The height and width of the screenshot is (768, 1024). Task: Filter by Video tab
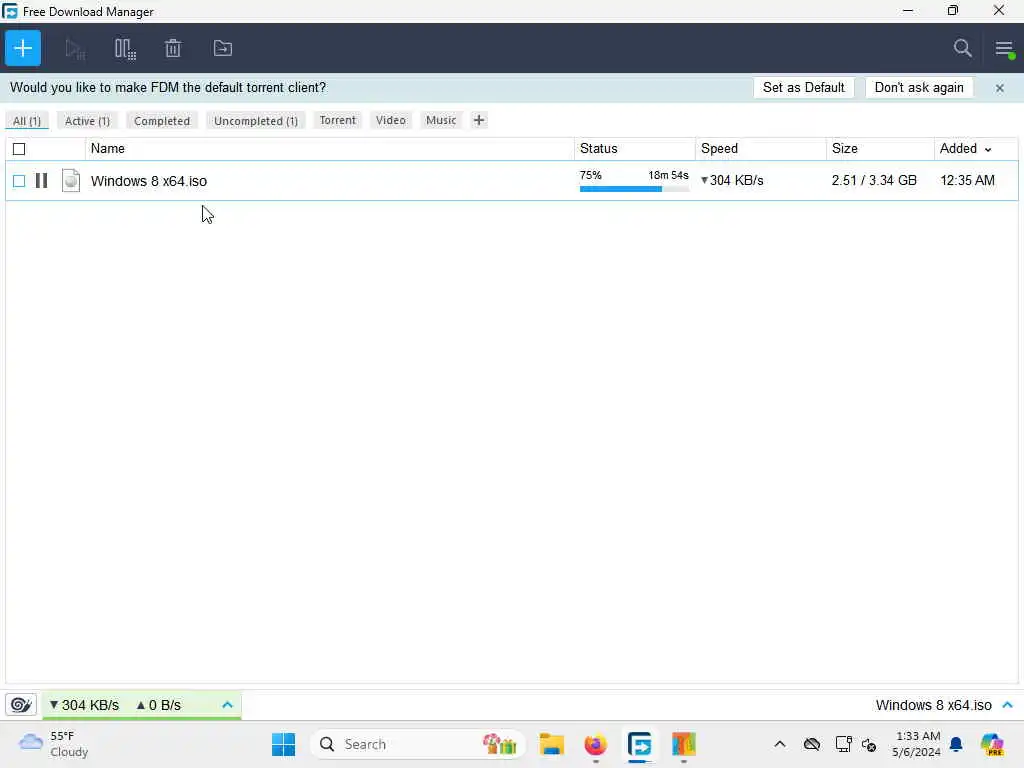click(391, 120)
